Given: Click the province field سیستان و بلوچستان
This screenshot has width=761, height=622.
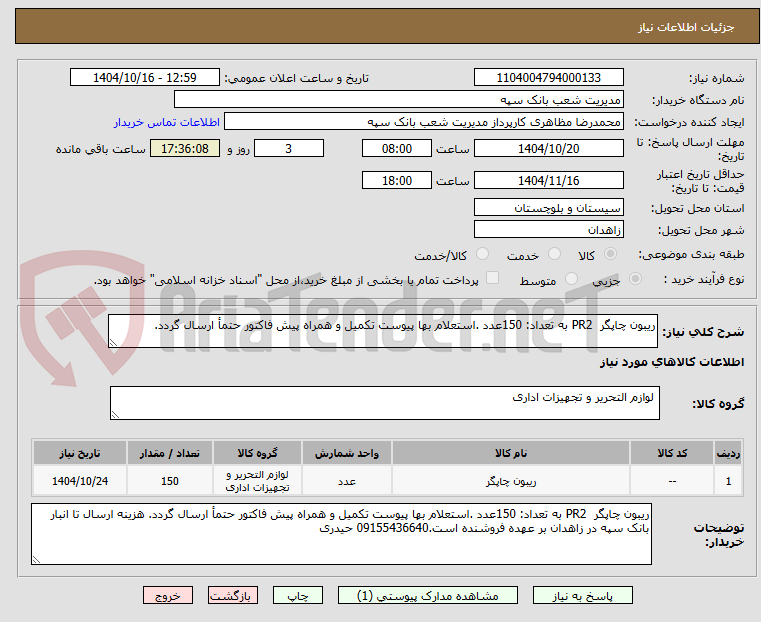Looking at the screenshot, I should pos(548,207).
